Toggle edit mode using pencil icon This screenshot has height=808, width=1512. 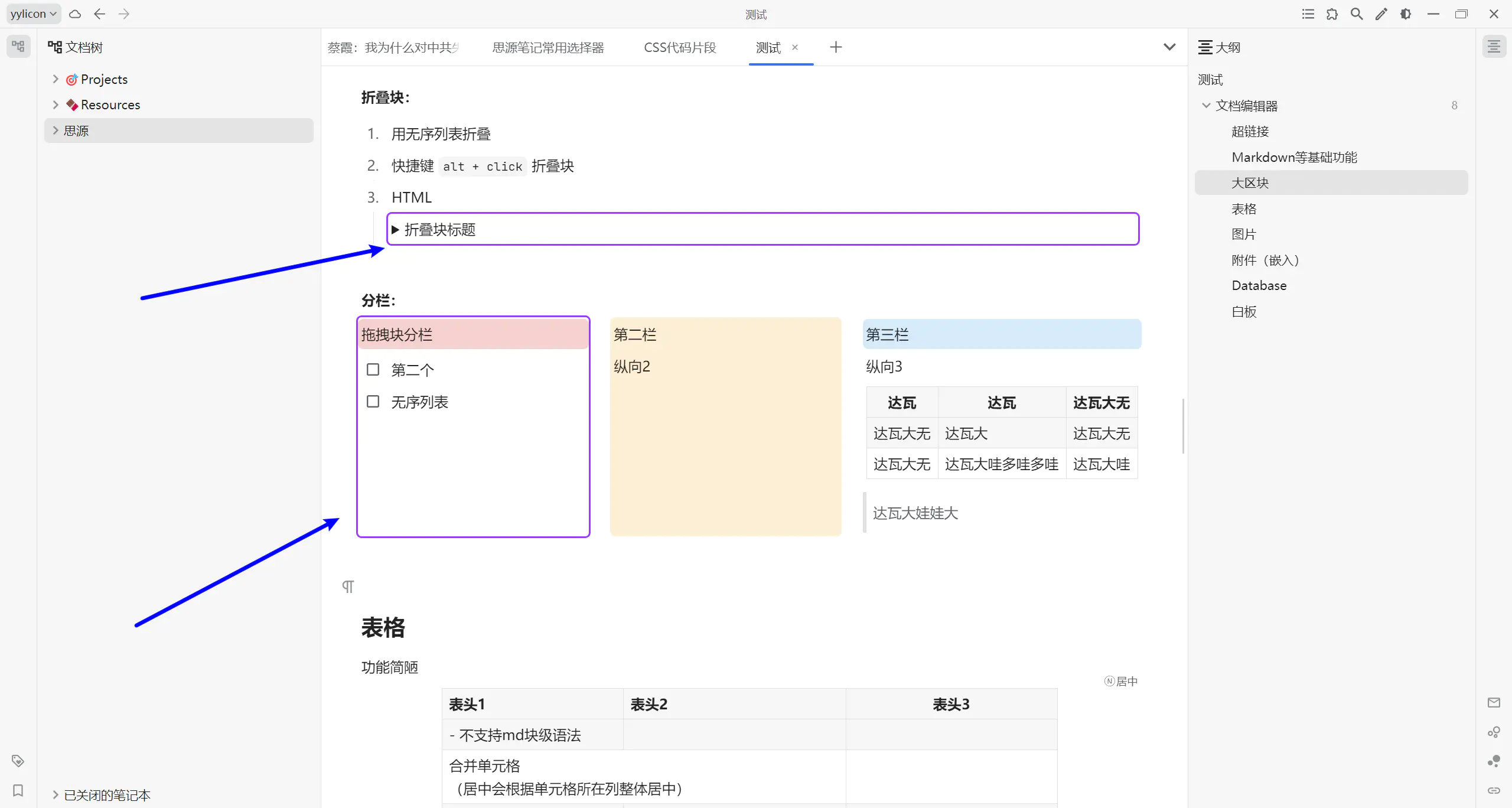tap(1381, 14)
